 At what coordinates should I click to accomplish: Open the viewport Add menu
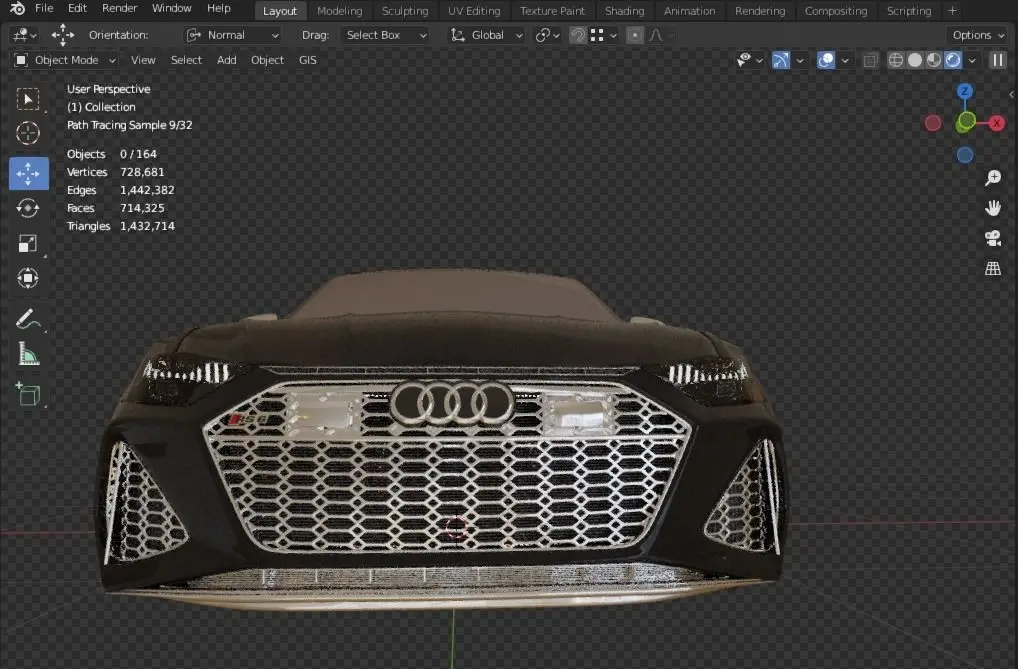[x=227, y=60]
